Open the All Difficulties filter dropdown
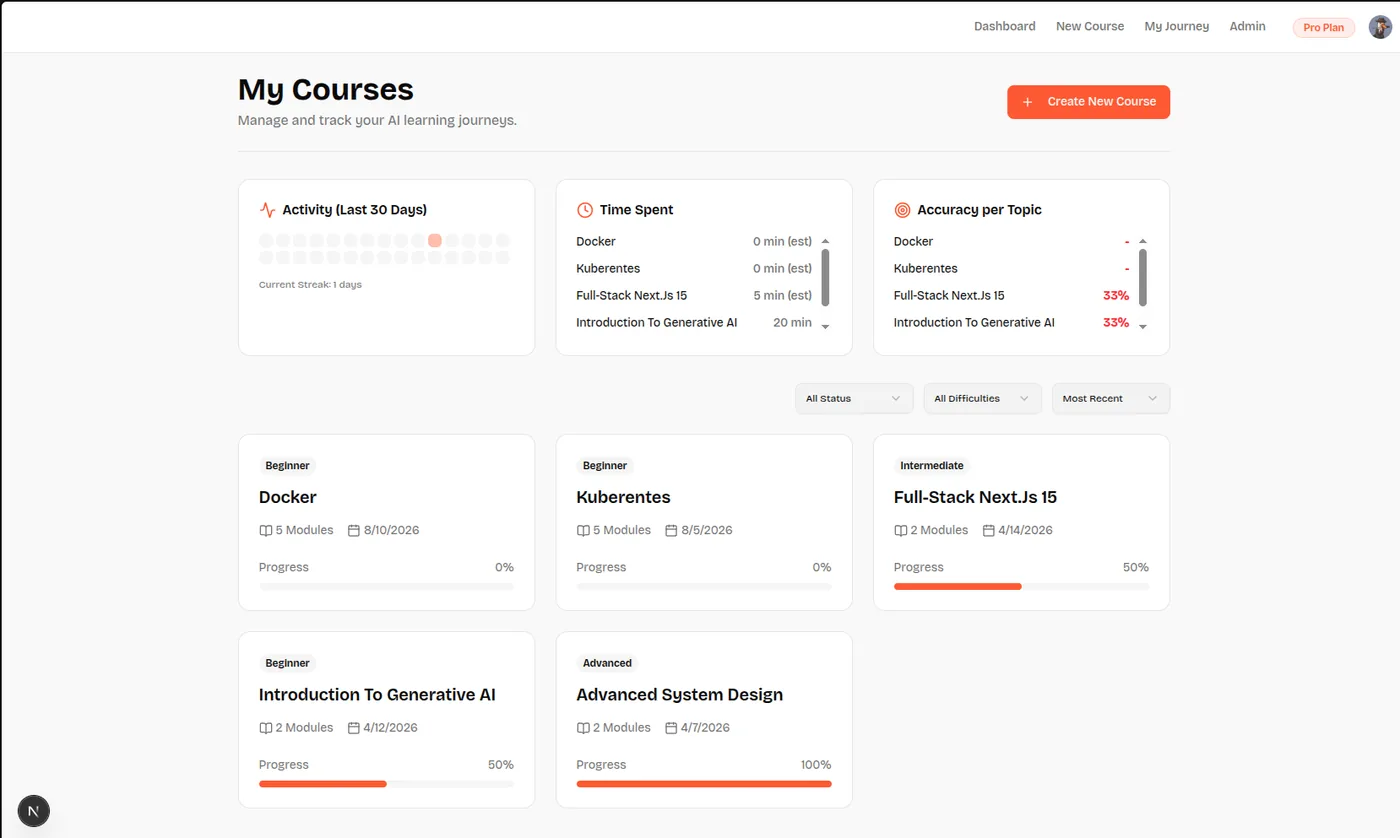Image resolution: width=1400 pixels, height=838 pixels. (982, 398)
